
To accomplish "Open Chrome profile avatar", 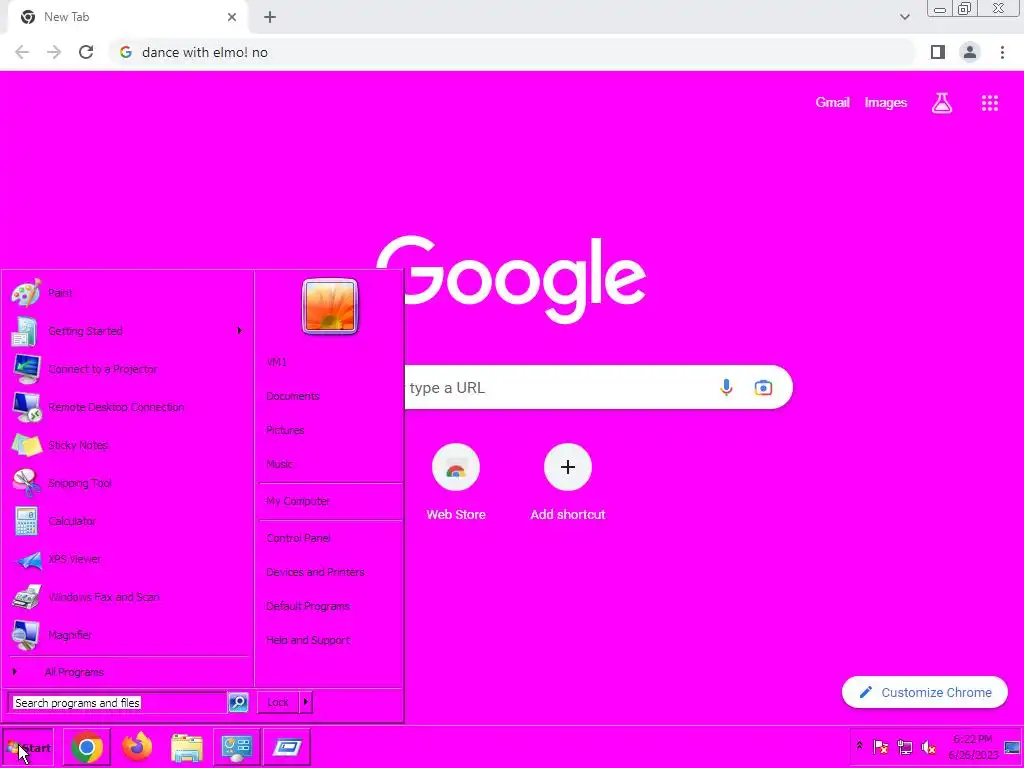I will click(x=970, y=52).
